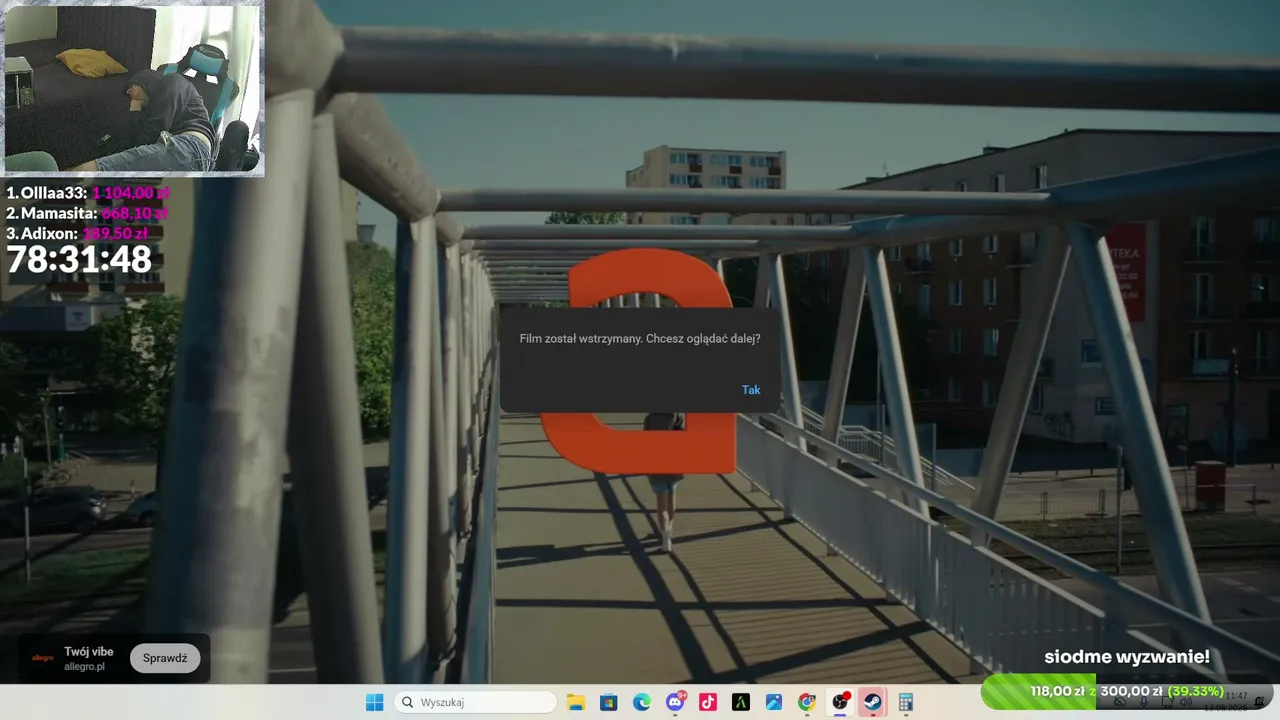
Task: Open the Windows Start menu
Action: point(375,702)
